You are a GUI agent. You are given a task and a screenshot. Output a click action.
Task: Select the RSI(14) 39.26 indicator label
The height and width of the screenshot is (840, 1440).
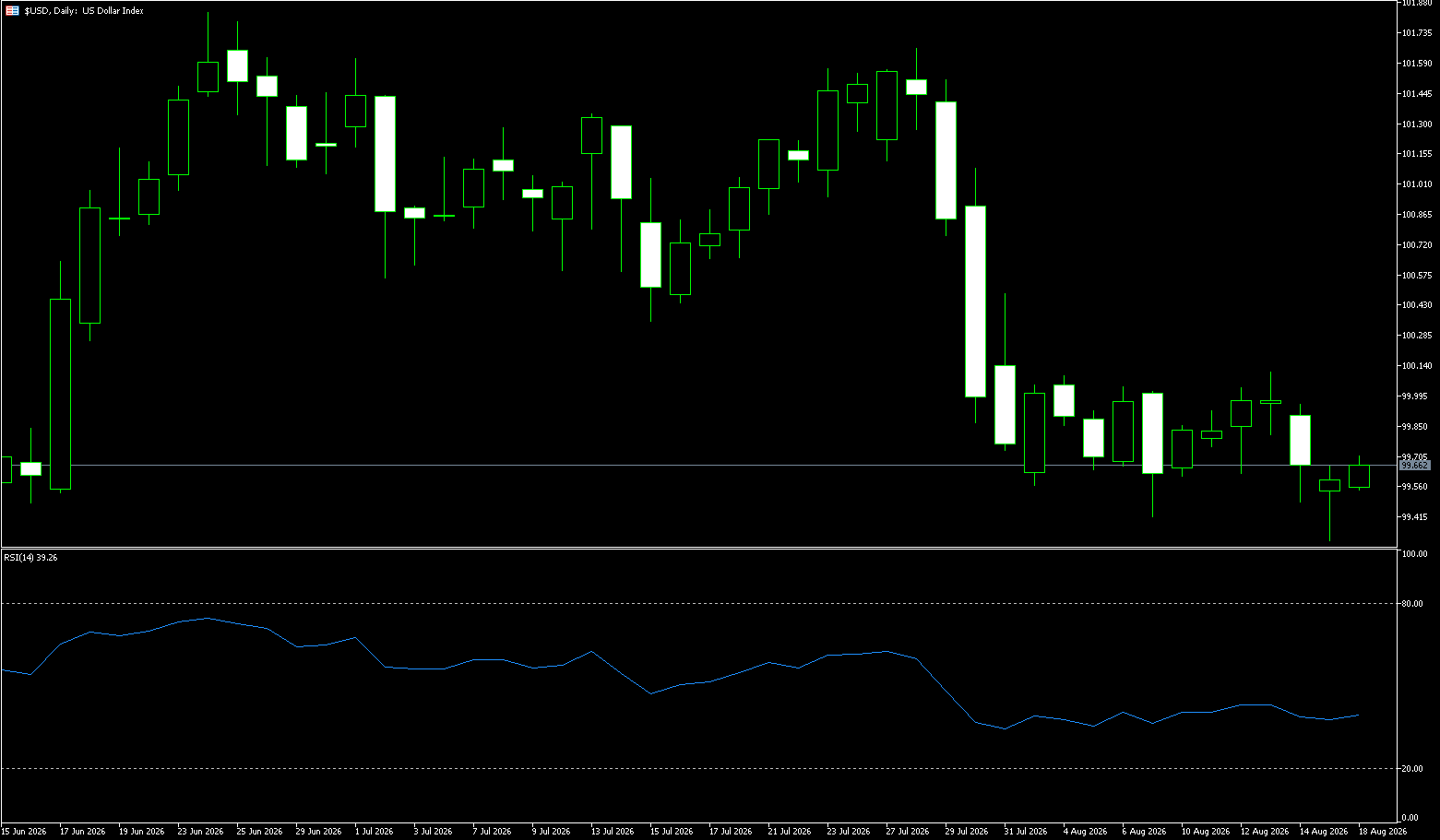30,558
